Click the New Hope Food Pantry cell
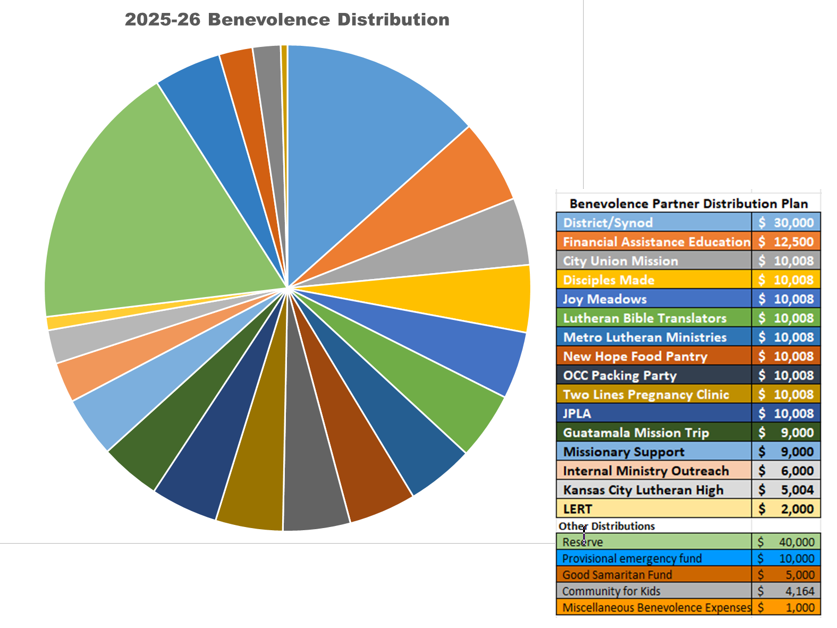This screenshot has height=628, width=837. pyautogui.click(x=653, y=356)
